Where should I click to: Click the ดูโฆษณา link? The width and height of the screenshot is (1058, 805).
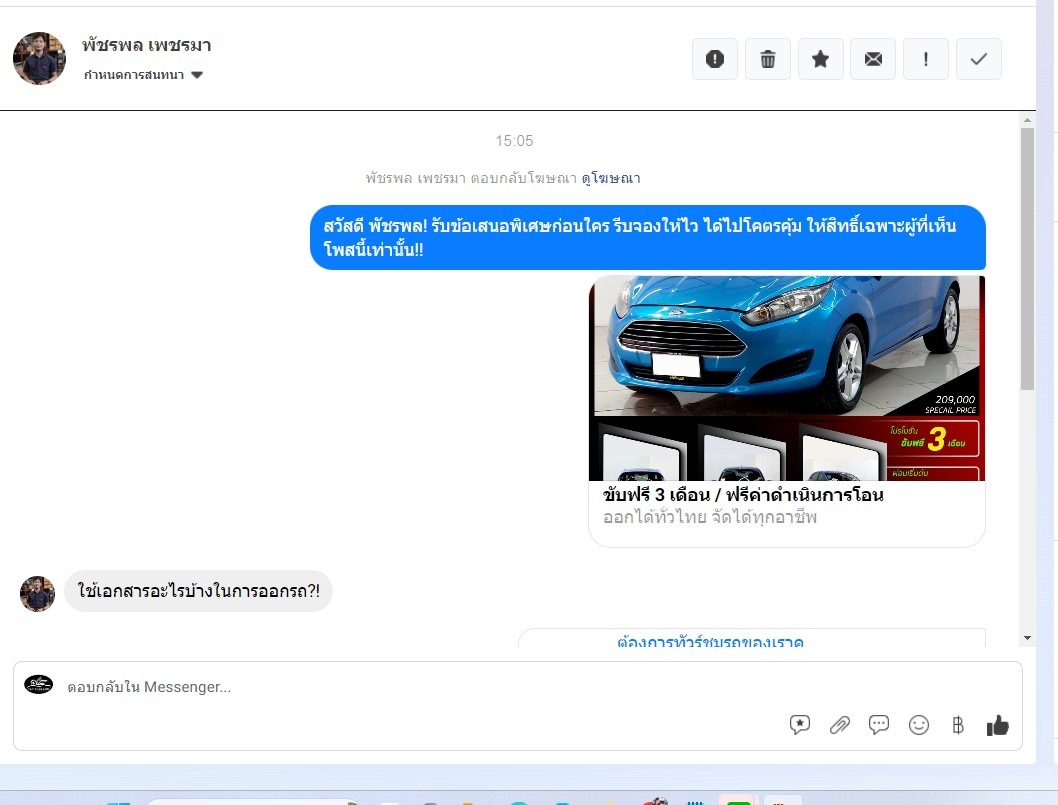click(611, 178)
